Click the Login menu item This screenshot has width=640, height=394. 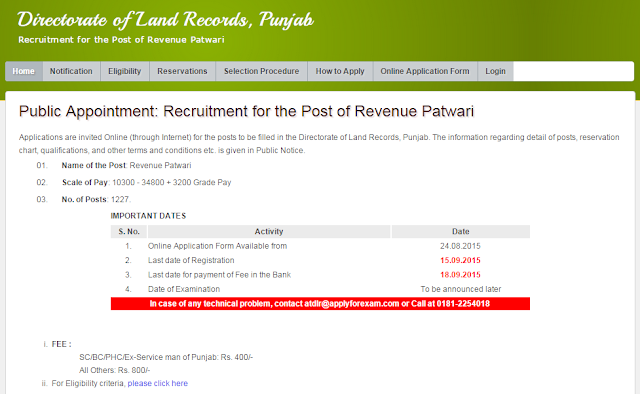[496, 71]
